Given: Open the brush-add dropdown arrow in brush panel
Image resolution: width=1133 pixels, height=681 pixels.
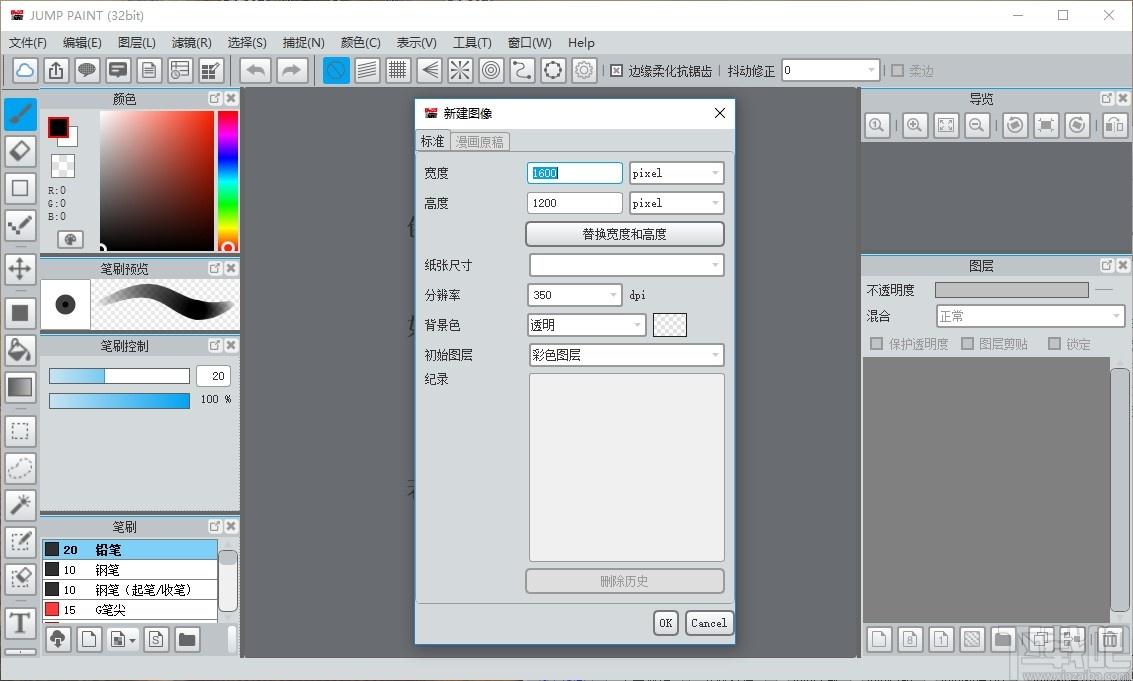Looking at the screenshot, I should (132, 640).
